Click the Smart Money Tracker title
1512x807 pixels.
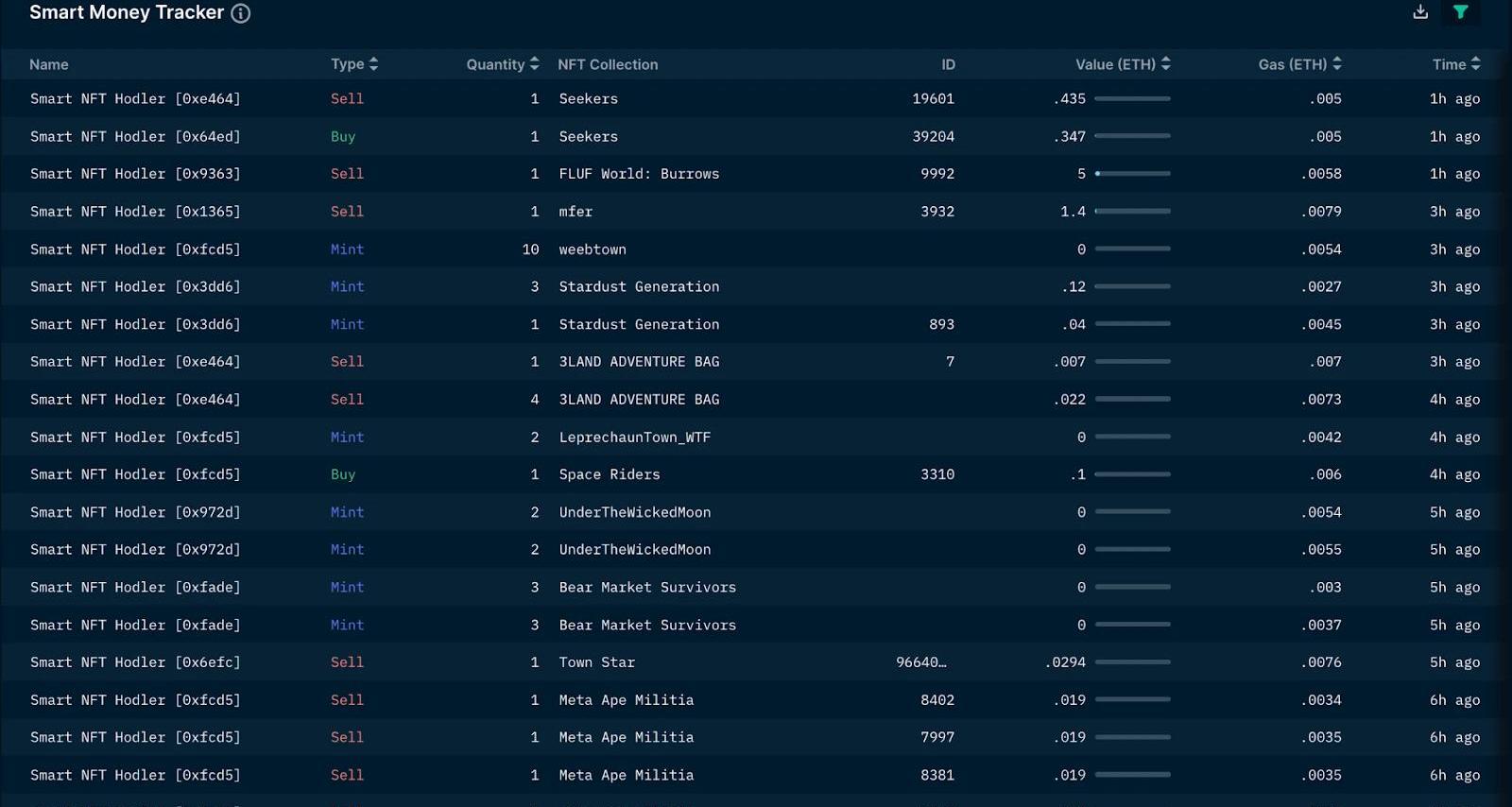[127, 12]
